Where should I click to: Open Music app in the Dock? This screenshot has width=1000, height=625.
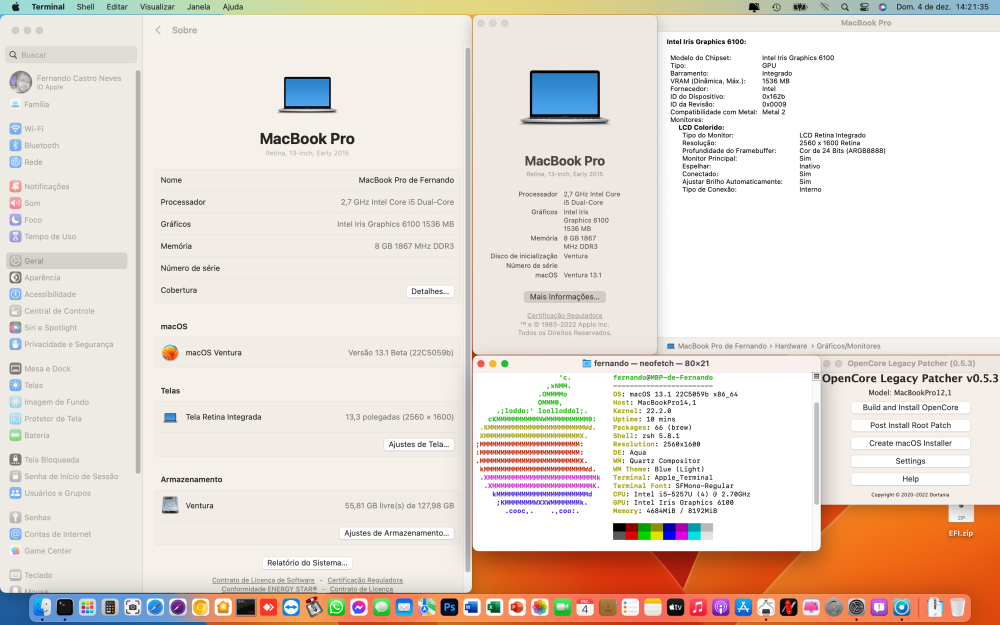click(x=698, y=607)
